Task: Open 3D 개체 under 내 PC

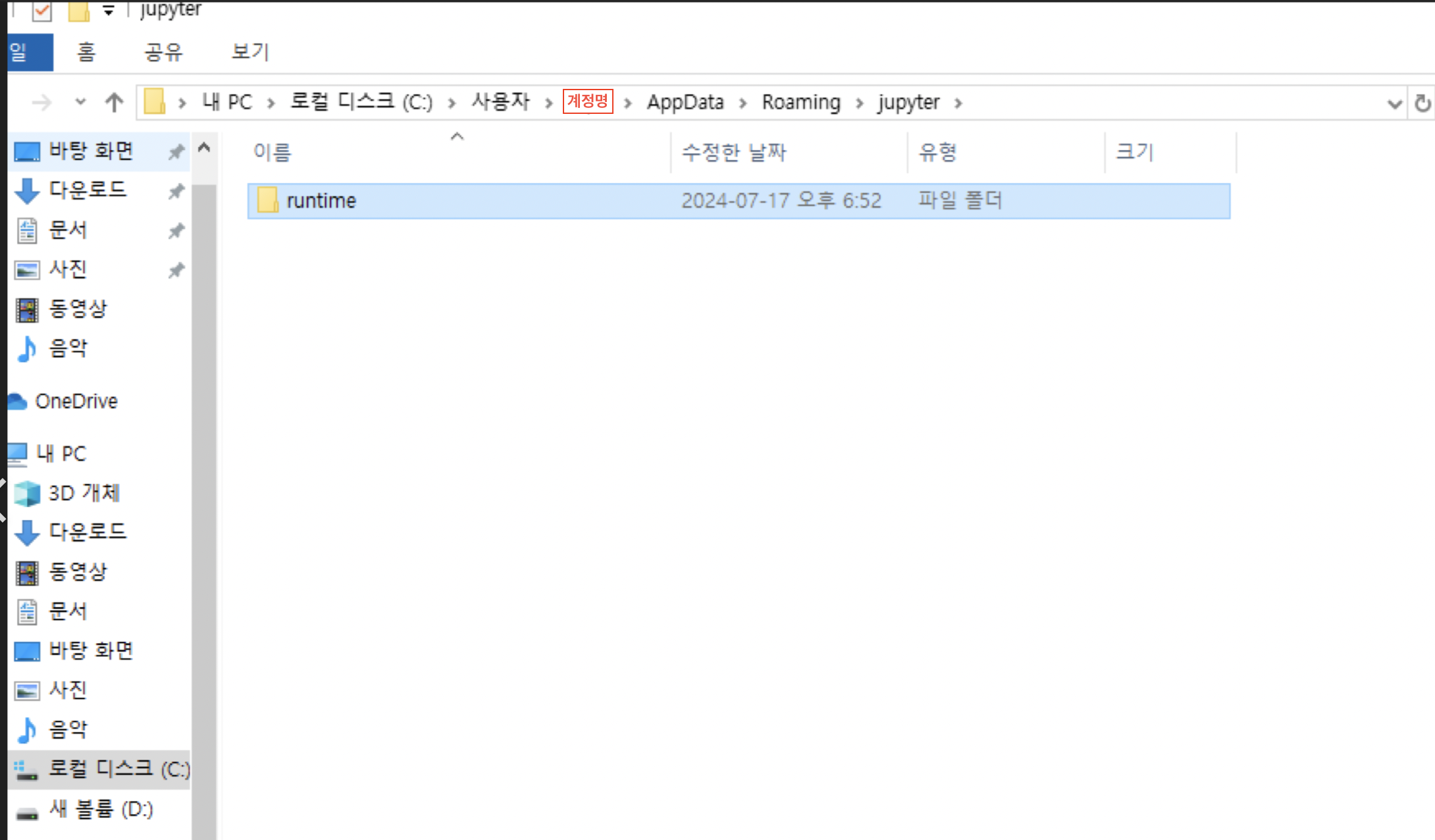Action: pos(84,492)
